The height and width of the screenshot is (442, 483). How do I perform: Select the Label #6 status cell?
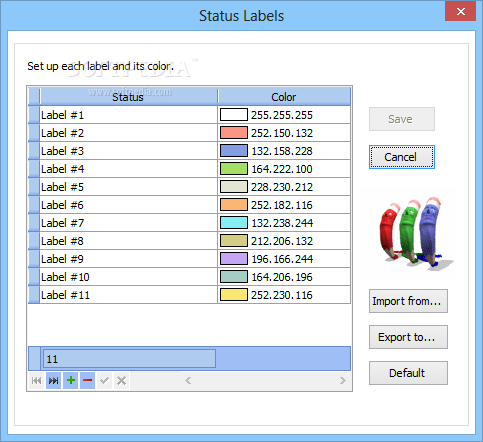click(x=128, y=205)
